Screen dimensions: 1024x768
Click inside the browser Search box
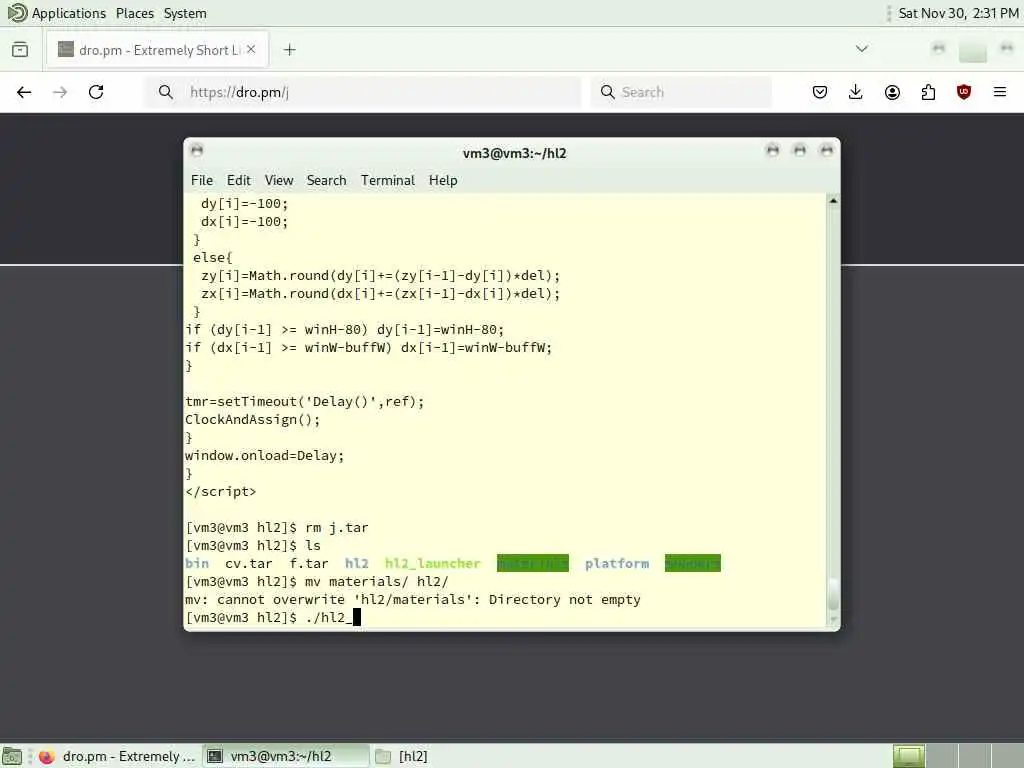click(681, 92)
